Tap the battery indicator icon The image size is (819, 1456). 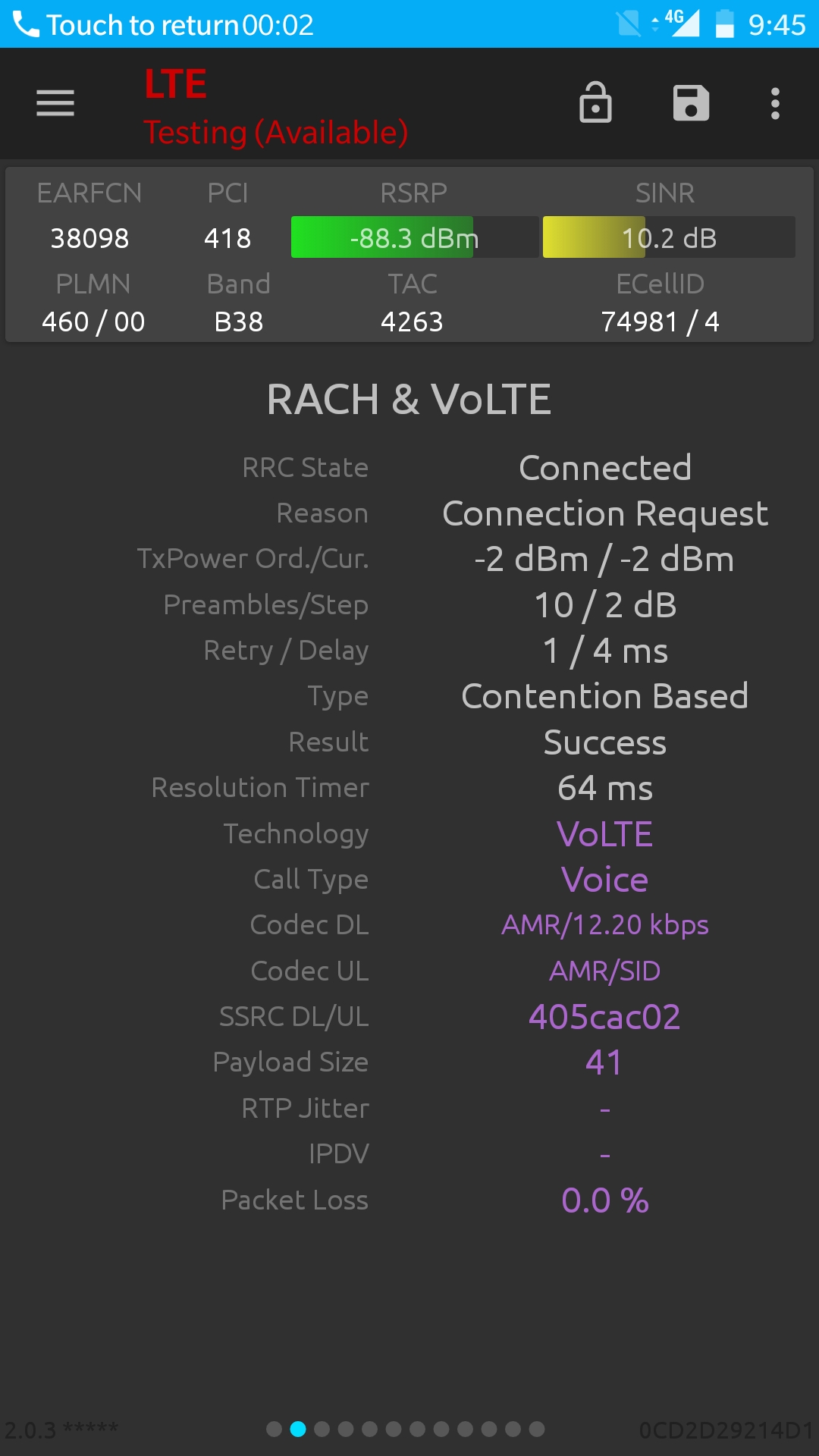724,24
